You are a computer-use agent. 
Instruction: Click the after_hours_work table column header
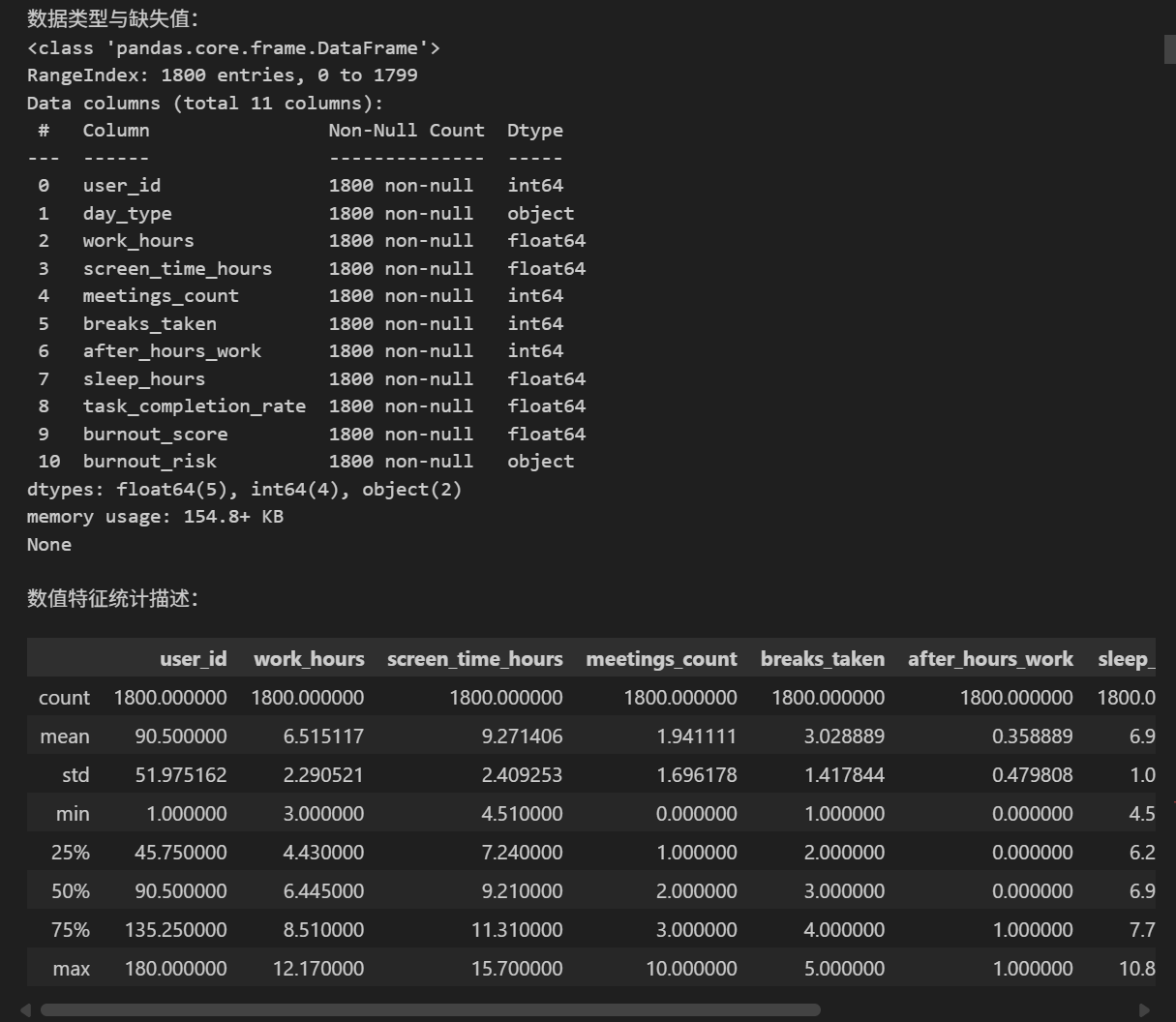(989, 659)
